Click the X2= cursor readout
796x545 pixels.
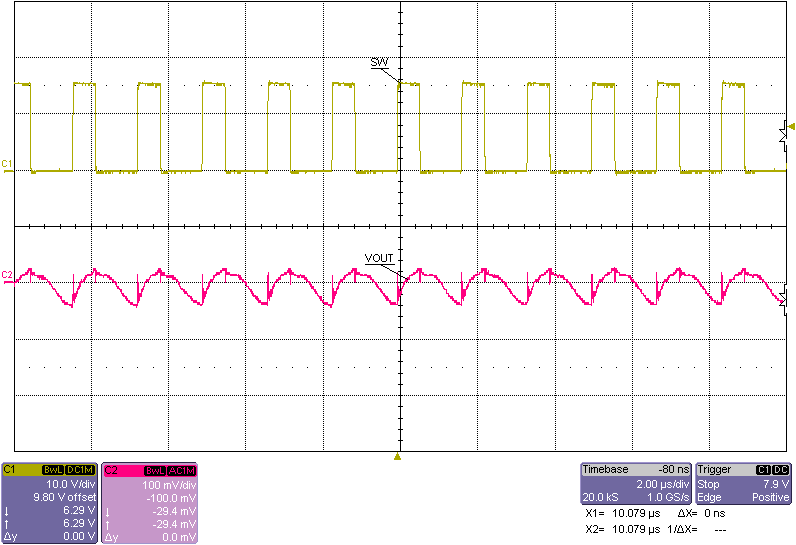click(623, 530)
